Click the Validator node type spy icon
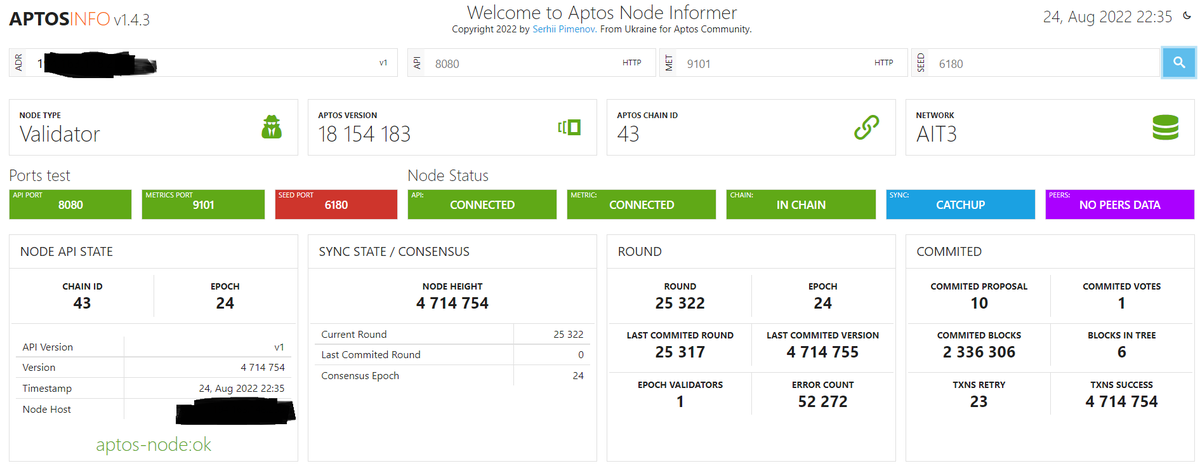 [x=272, y=127]
